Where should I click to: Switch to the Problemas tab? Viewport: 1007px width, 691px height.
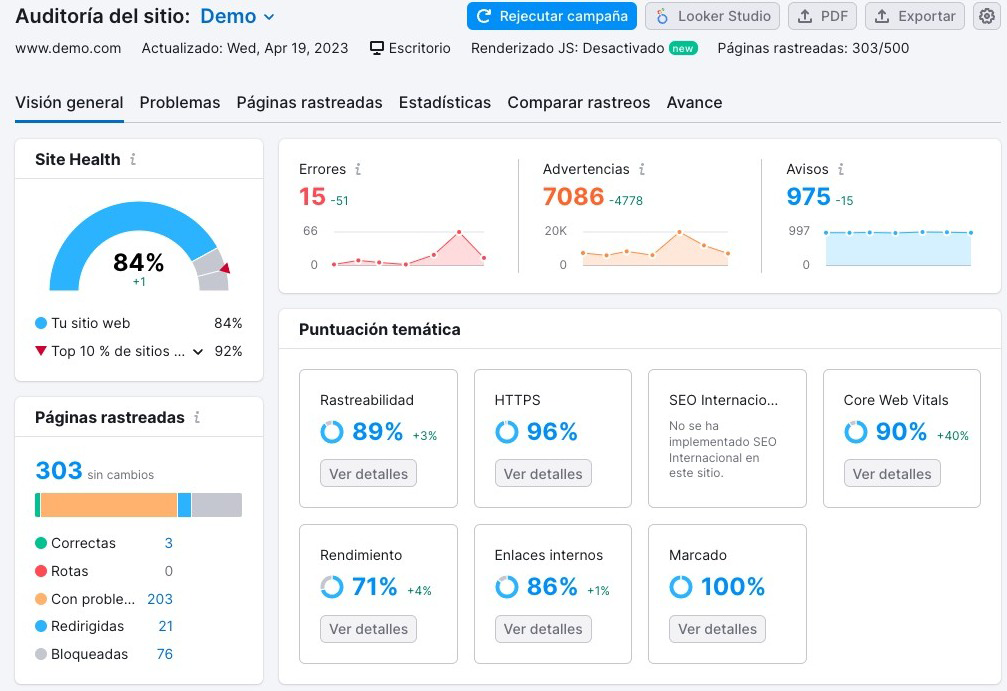pyautogui.click(x=180, y=102)
